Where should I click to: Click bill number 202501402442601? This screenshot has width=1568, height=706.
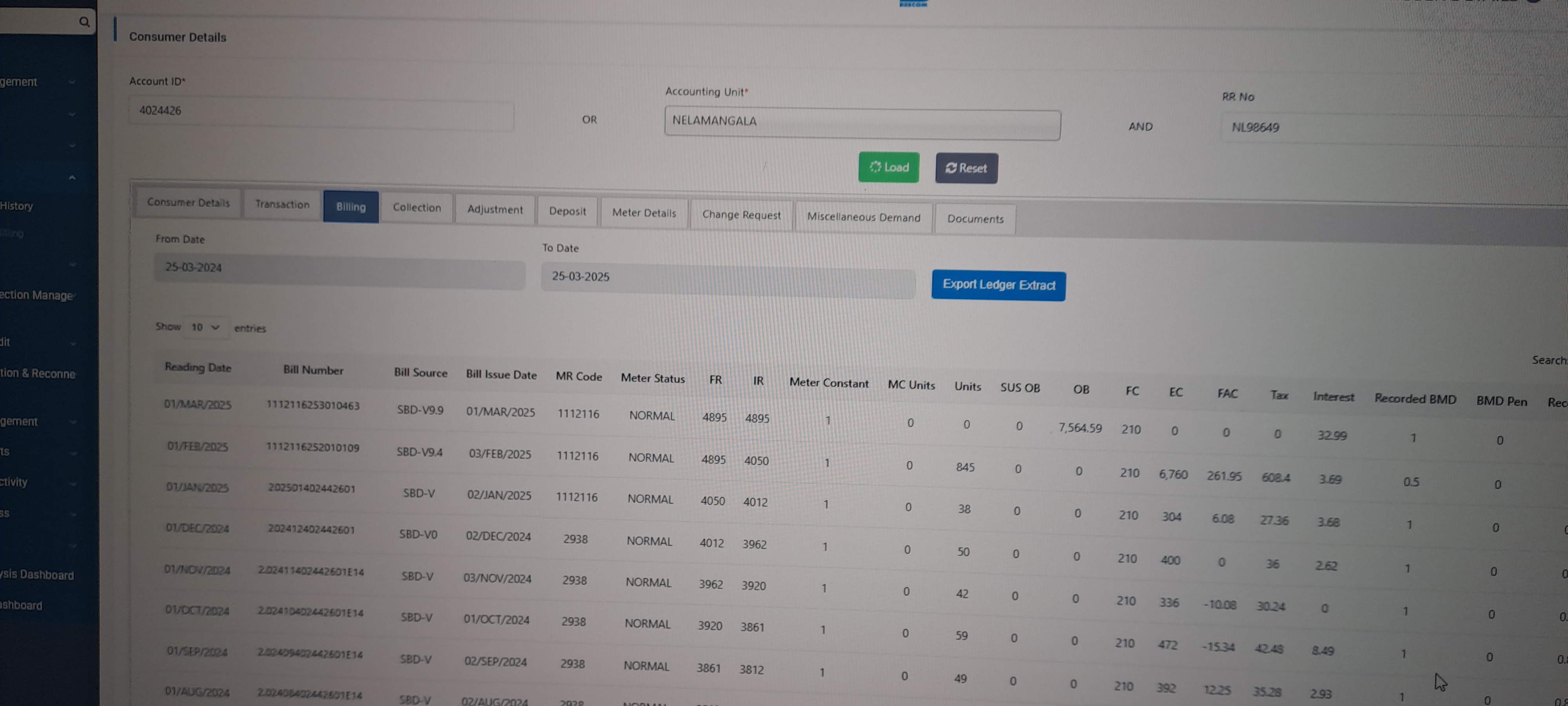[x=312, y=489]
